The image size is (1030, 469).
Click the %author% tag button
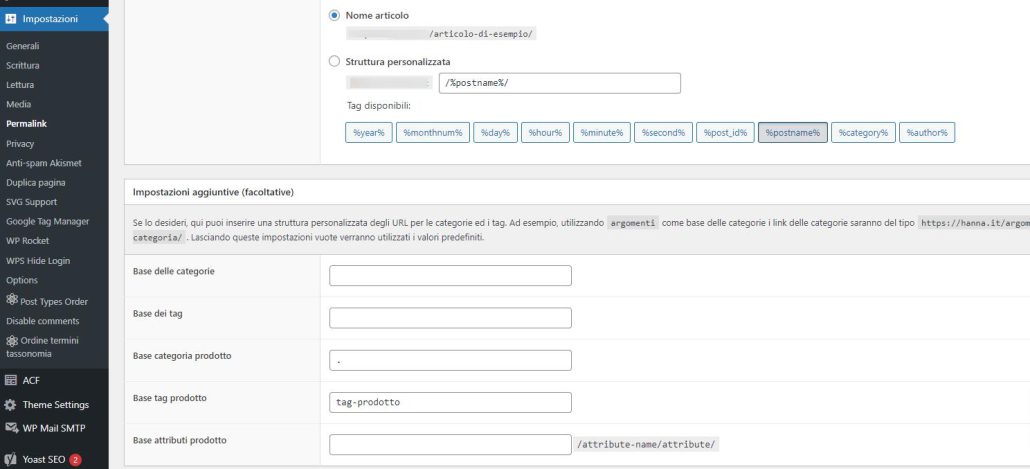coord(926,132)
